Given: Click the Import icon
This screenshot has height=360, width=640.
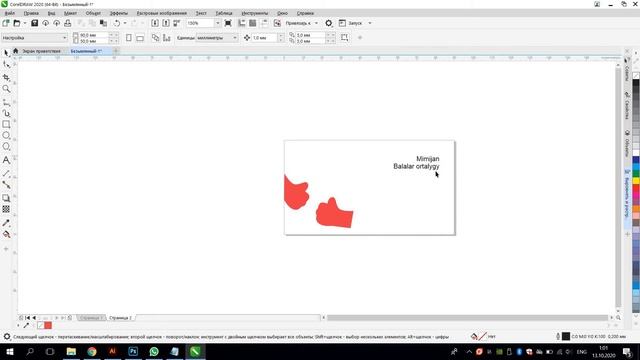Looking at the screenshot, I should pos(155,23).
